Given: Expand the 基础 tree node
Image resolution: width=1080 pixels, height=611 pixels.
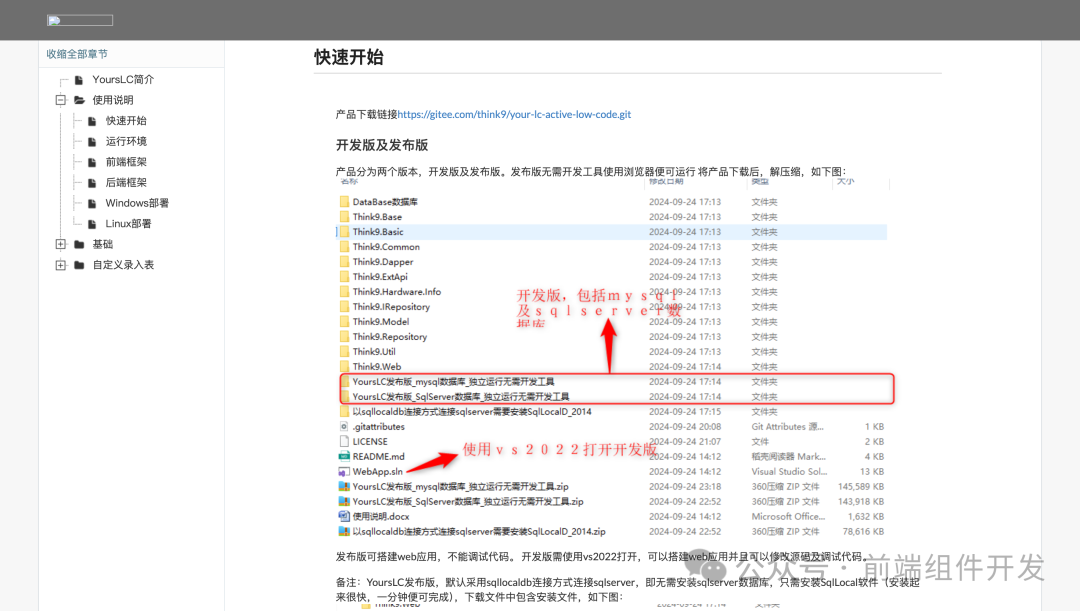Looking at the screenshot, I should (61, 245).
